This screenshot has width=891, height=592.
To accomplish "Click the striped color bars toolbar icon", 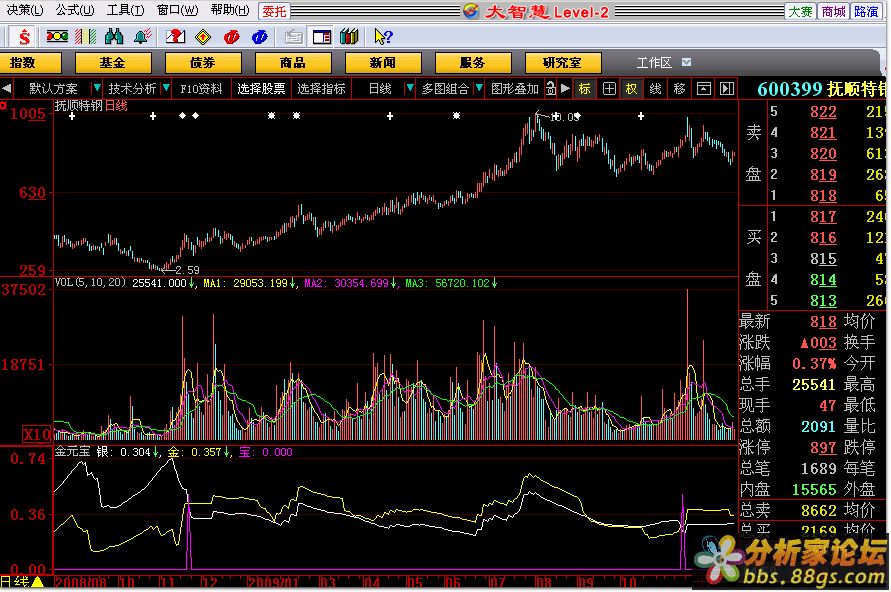I will 86,37.
